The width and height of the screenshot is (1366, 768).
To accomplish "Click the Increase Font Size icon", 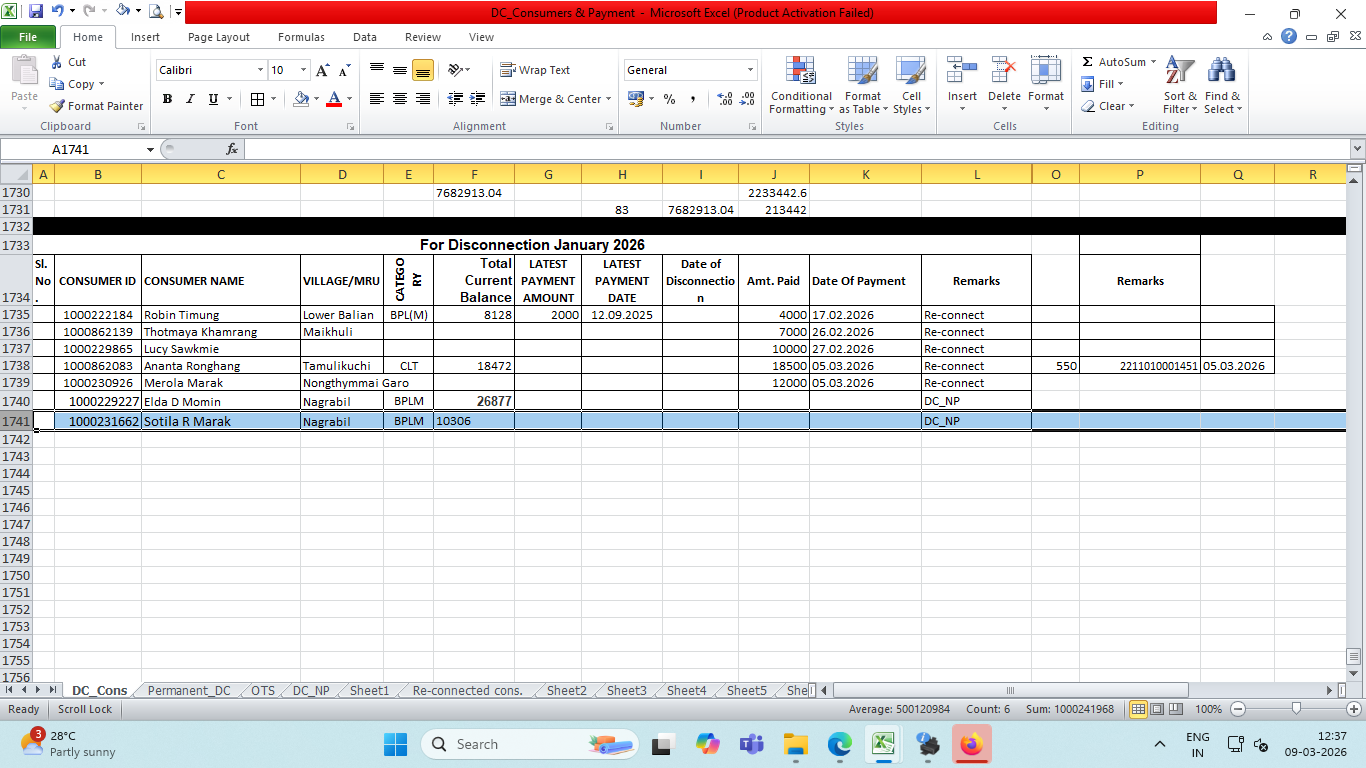I will 322,70.
